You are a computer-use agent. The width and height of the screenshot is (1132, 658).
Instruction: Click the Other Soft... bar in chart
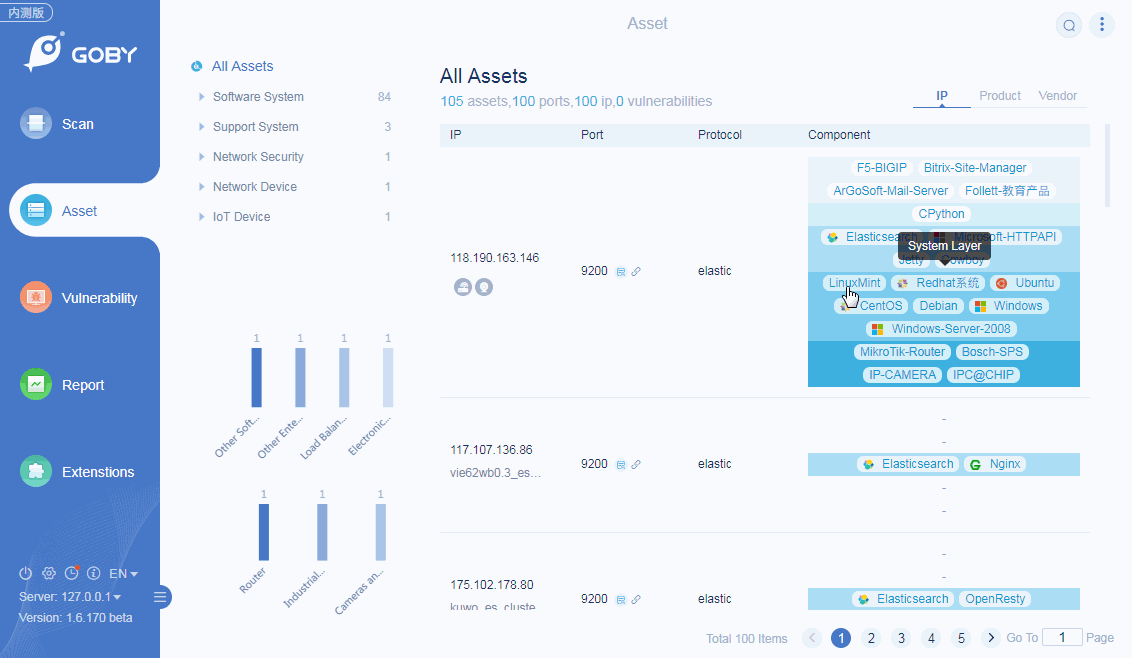point(256,377)
